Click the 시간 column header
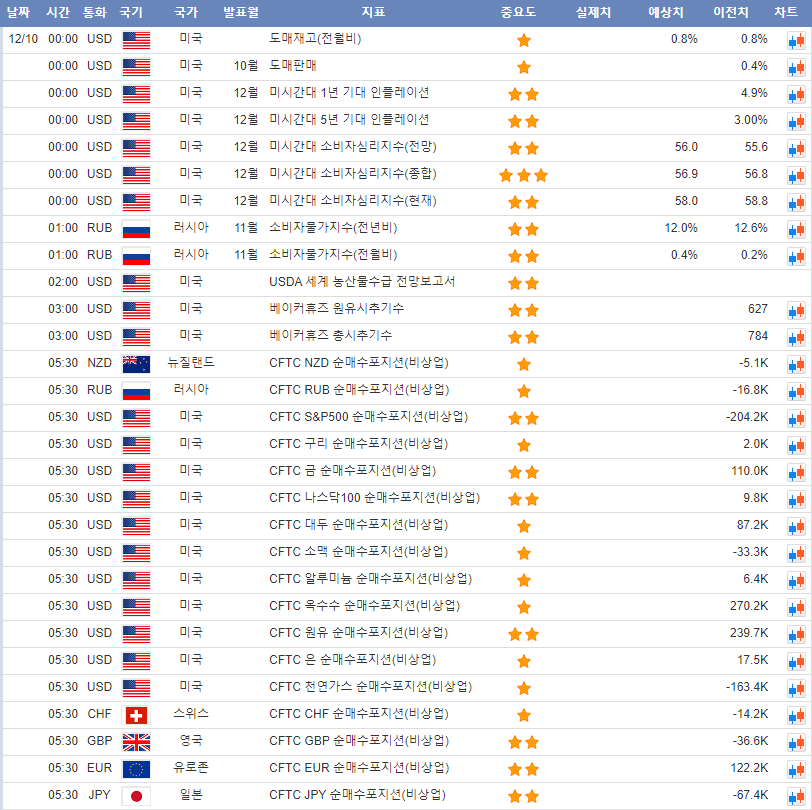The height and width of the screenshot is (810, 812). [57, 13]
